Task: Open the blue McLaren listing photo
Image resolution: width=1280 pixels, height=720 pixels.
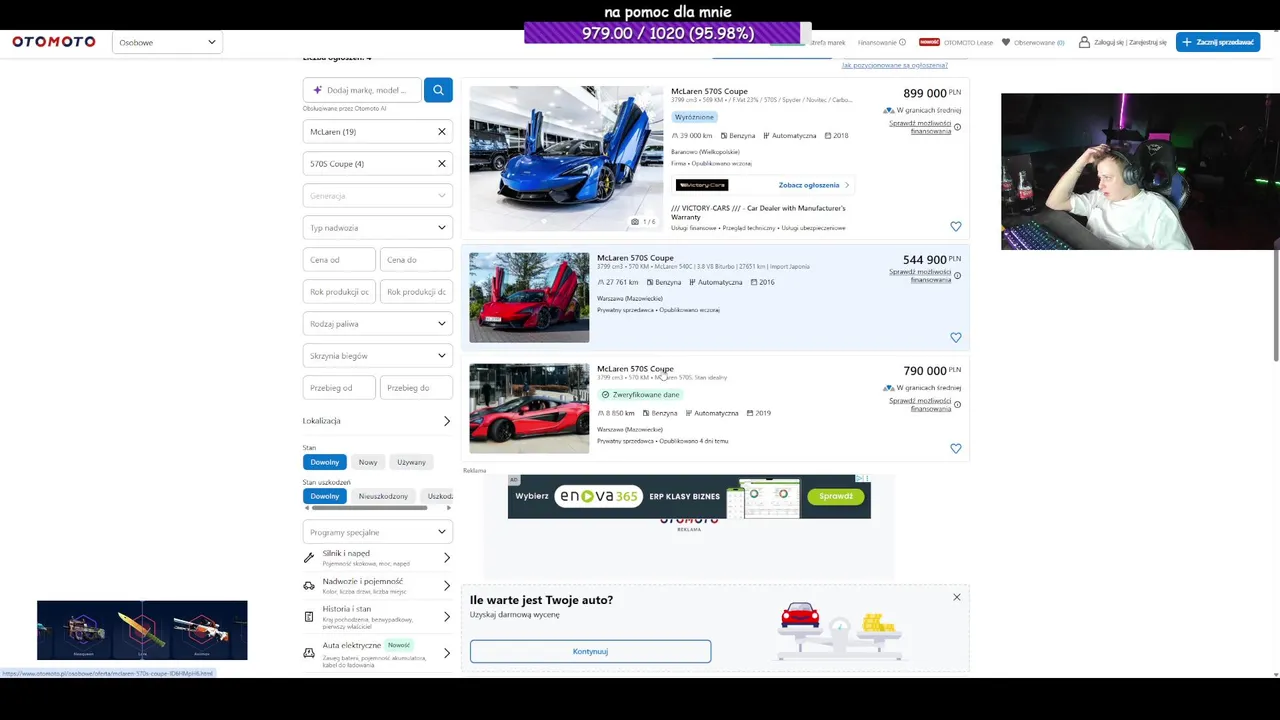Action: point(566,158)
